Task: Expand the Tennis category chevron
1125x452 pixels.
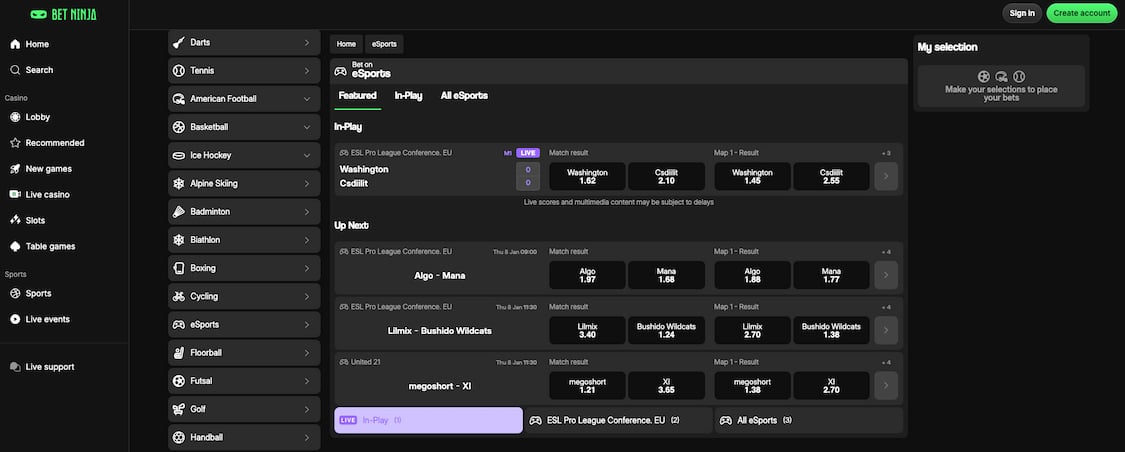Action: 306,71
